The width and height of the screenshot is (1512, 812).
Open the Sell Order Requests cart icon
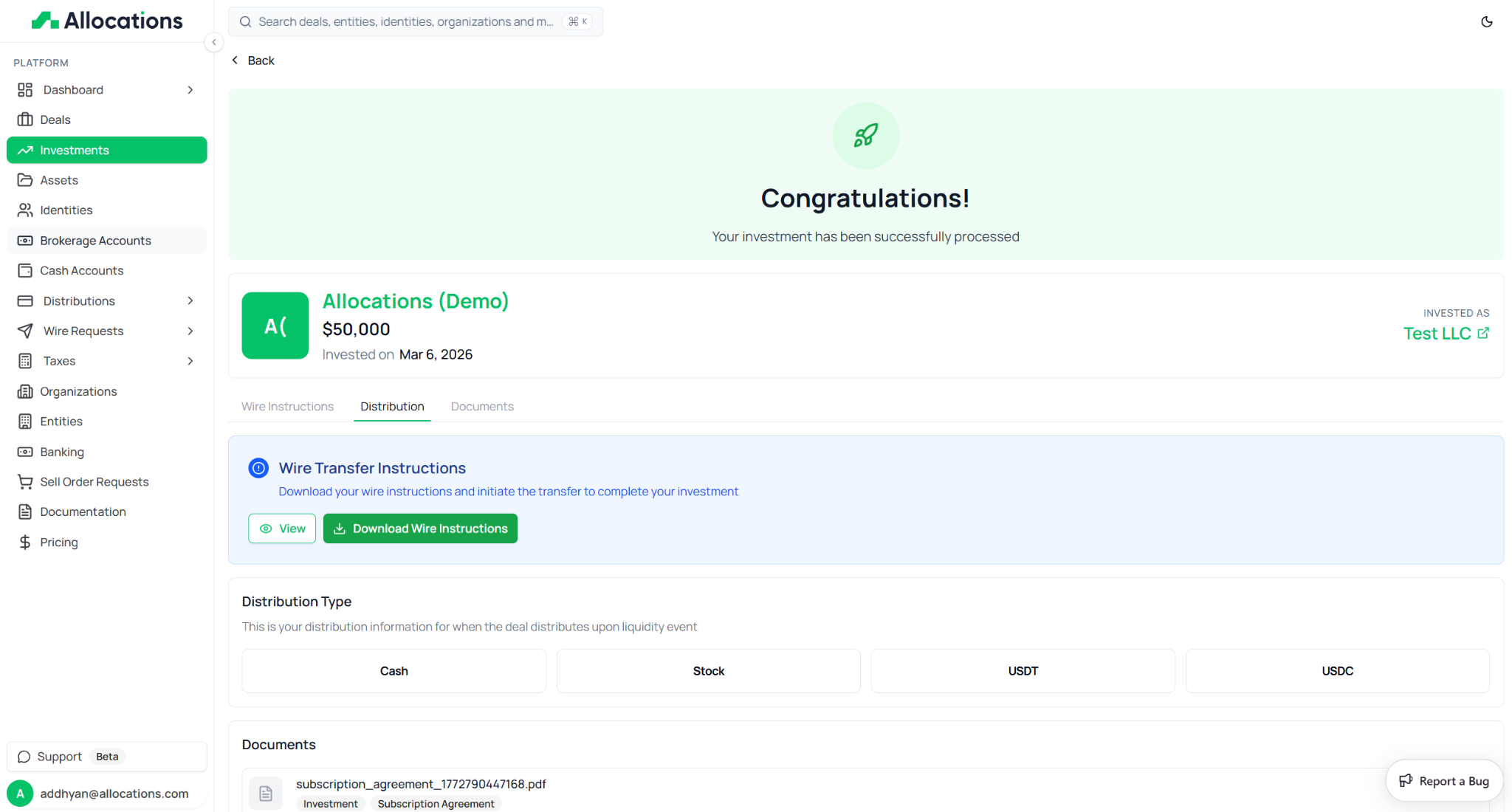[25, 482]
